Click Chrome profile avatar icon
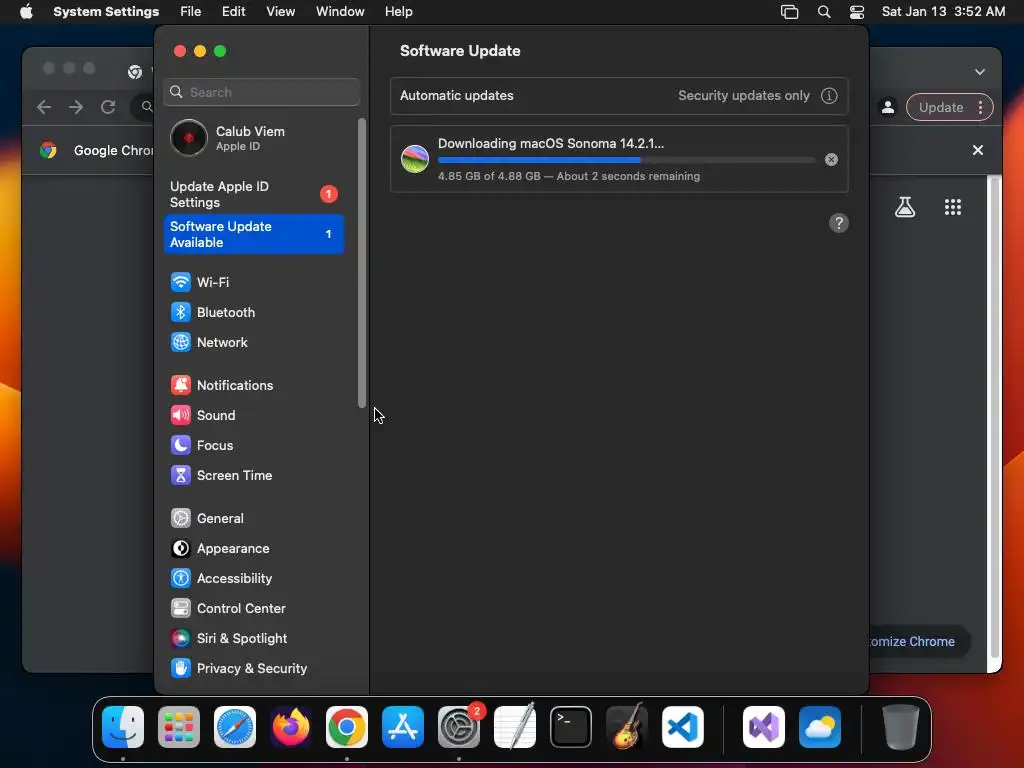This screenshot has height=768, width=1024. (x=888, y=108)
